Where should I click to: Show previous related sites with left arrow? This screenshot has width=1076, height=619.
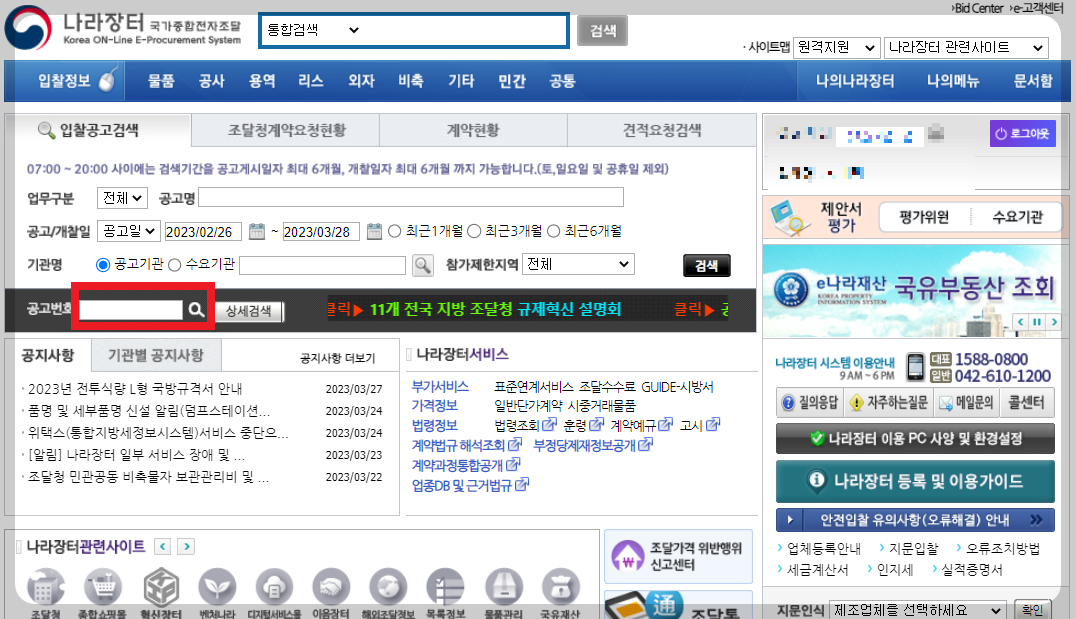click(163, 546)
